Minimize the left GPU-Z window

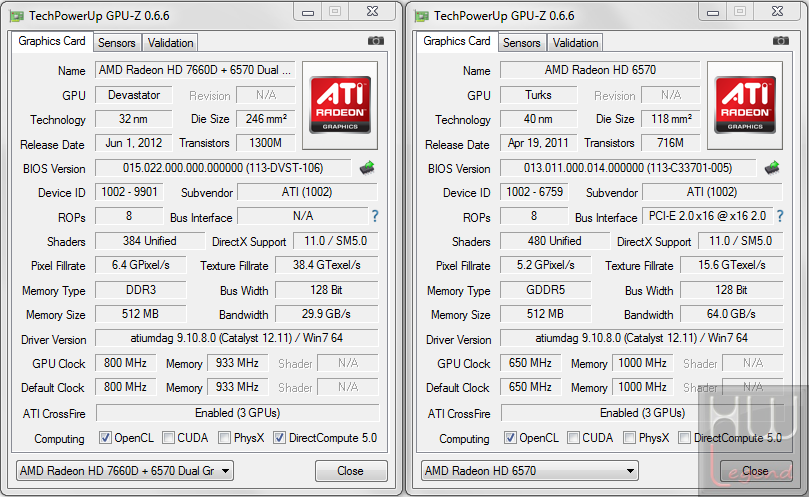point(308,12)
